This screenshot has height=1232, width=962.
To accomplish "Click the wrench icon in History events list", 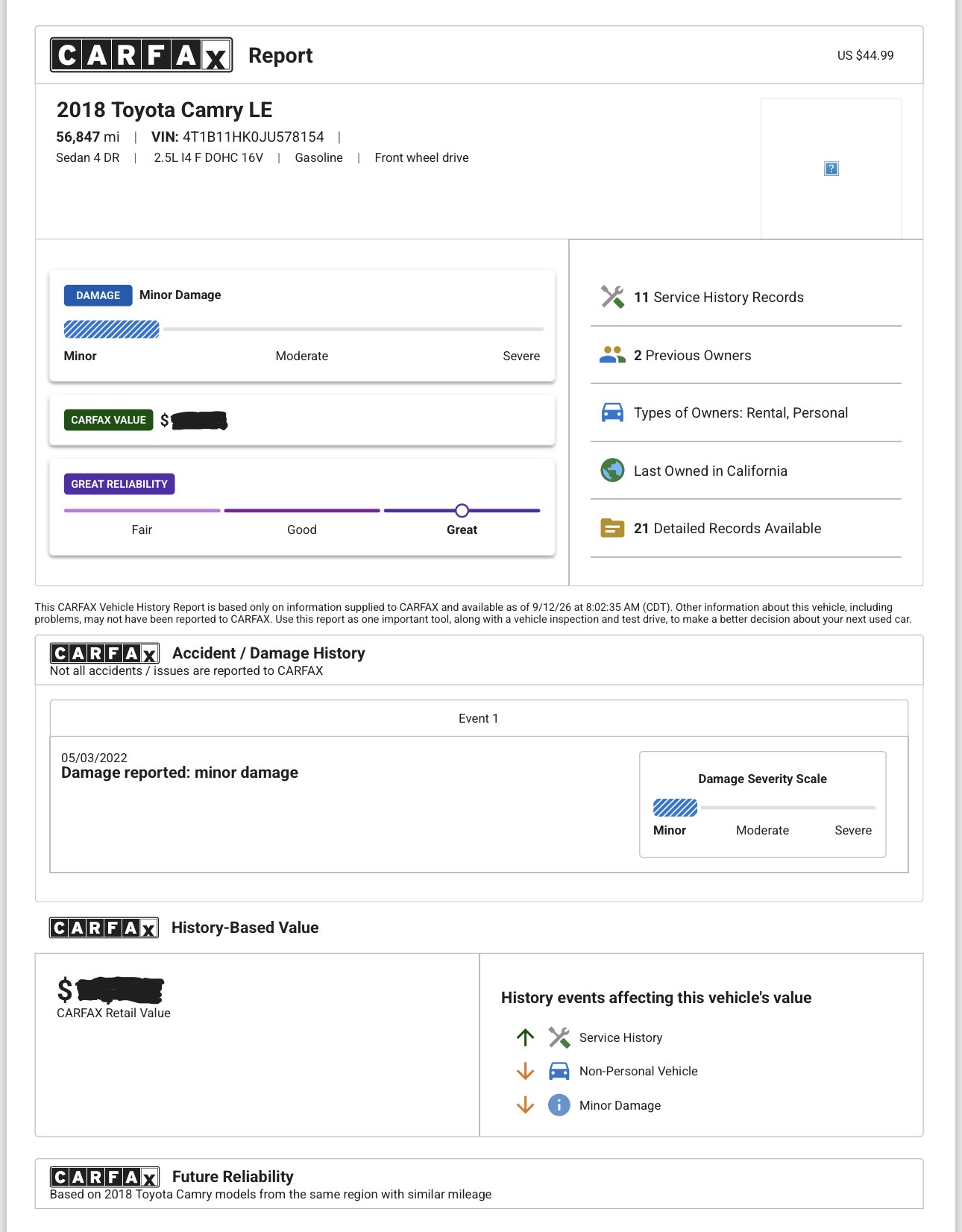I will pyautogui.click(x=559, y=1037).
